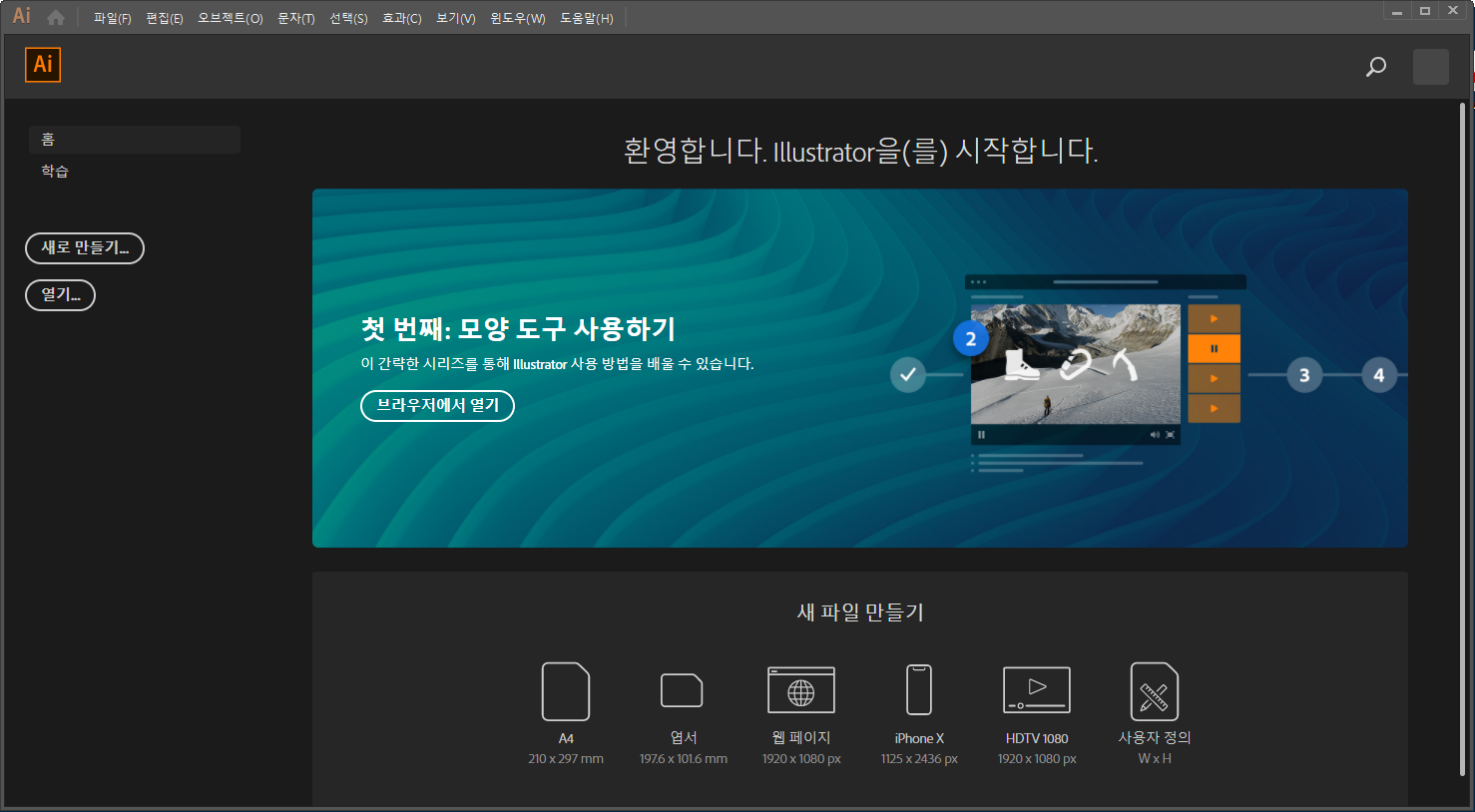1475x812 pixels.
Task: Click the orange Ai logo in header
Action: tap(43, 65)
